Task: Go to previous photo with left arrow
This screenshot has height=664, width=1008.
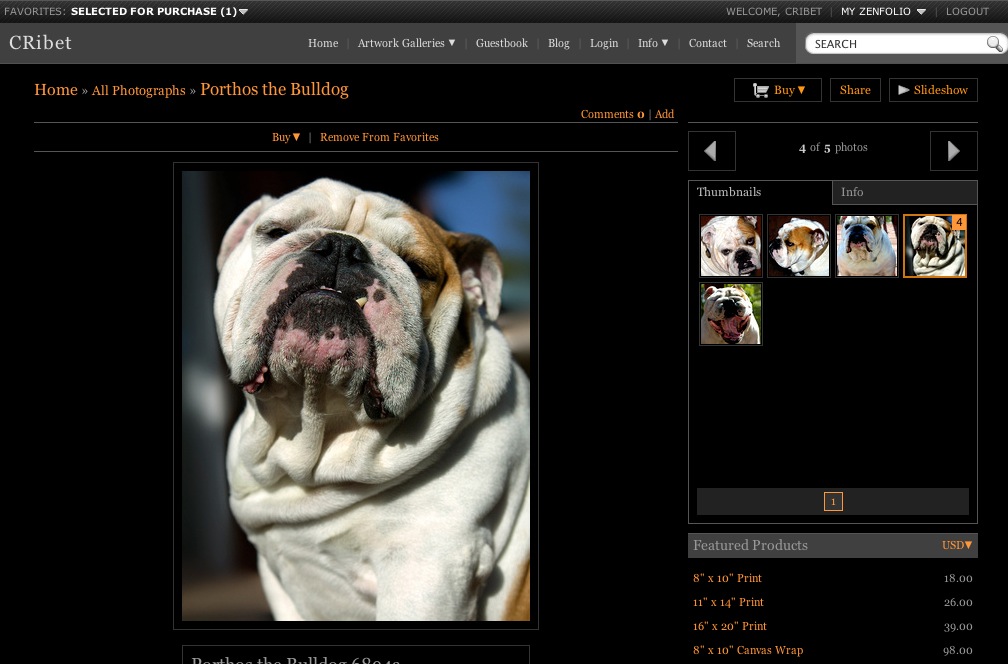Action: pyautogui.click(x=710, y=150)
